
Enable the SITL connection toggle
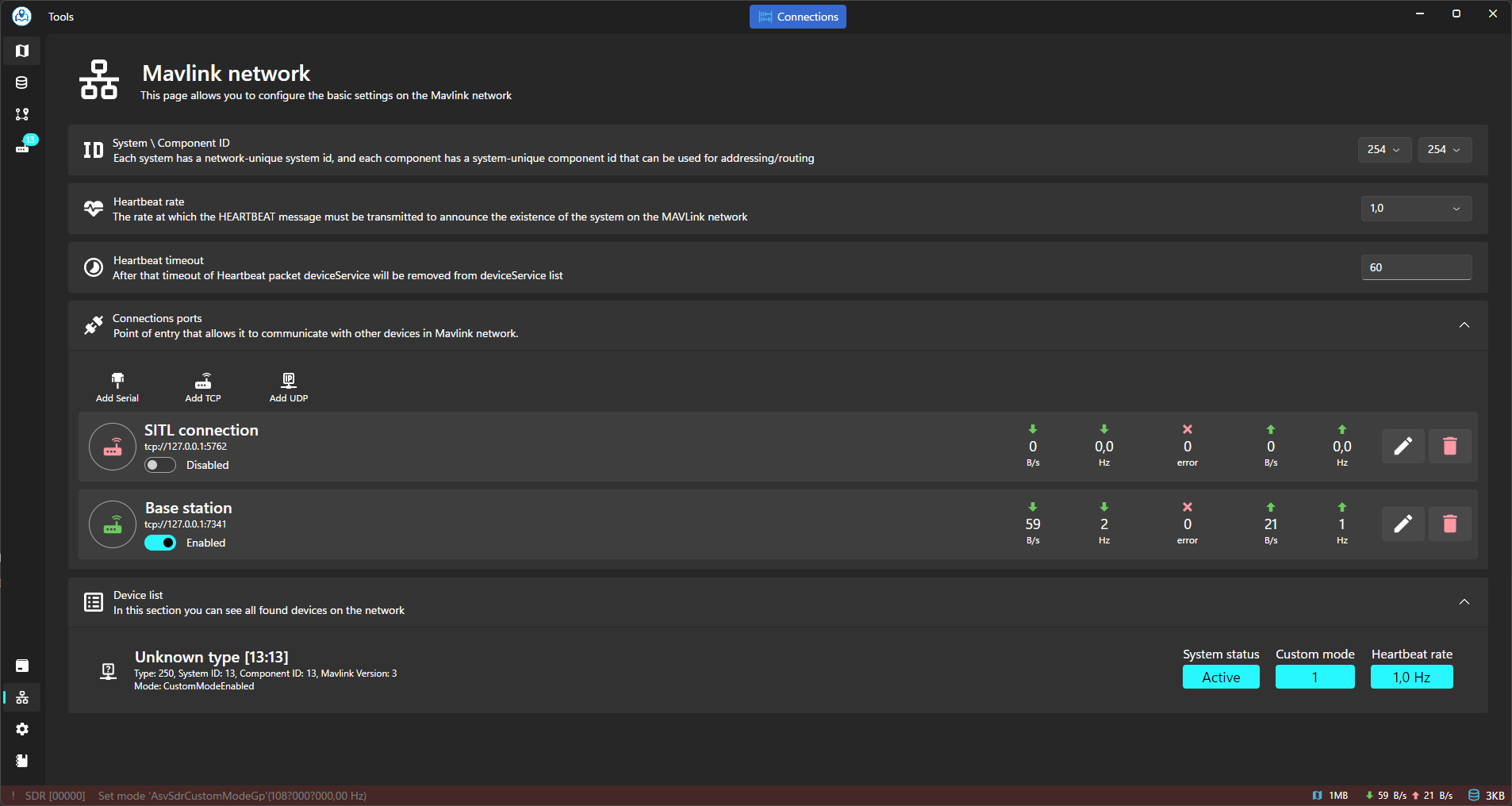pyautogui.click(x=160, y=465)
